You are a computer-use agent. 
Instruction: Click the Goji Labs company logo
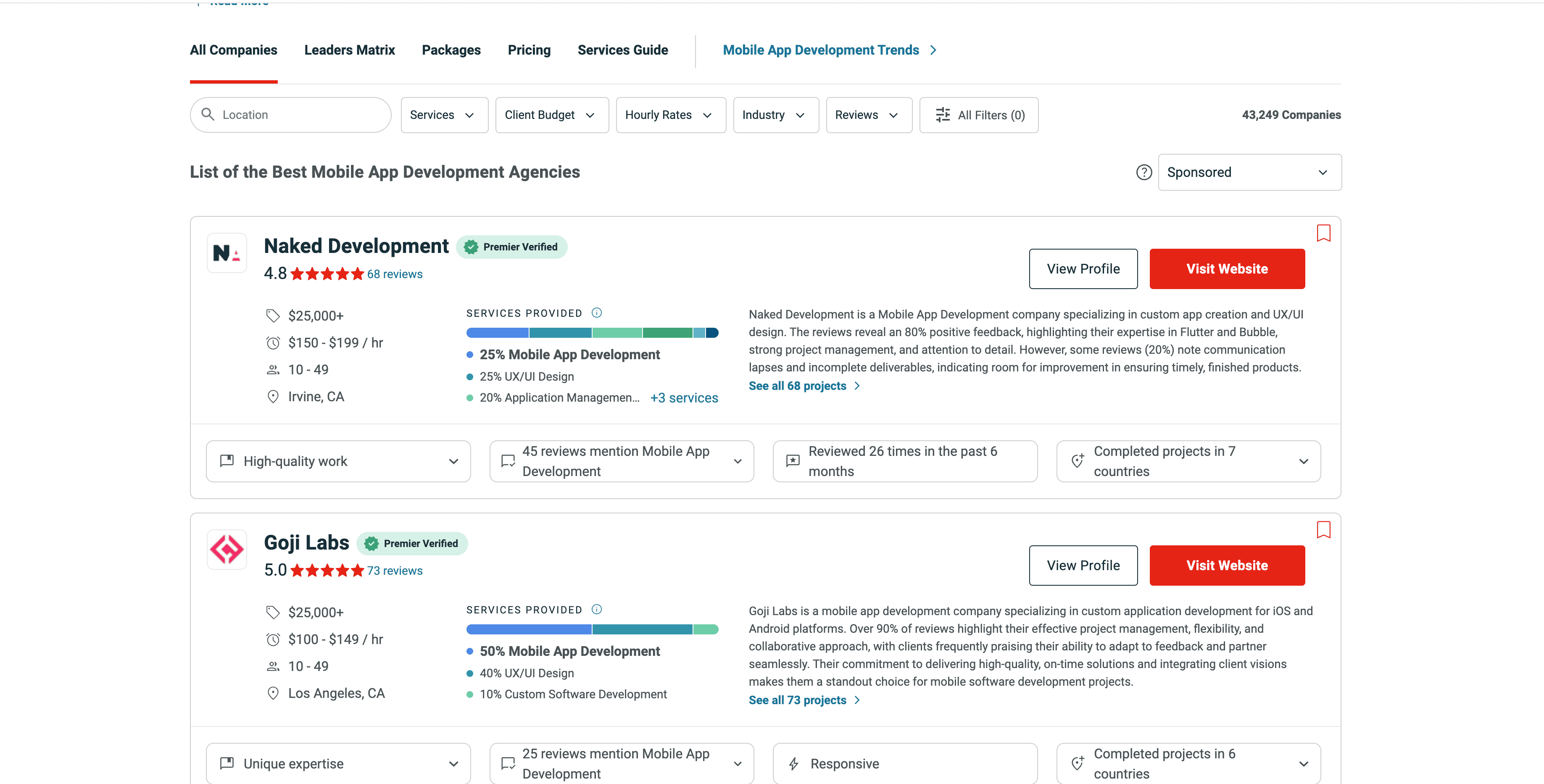click(227, 550)
